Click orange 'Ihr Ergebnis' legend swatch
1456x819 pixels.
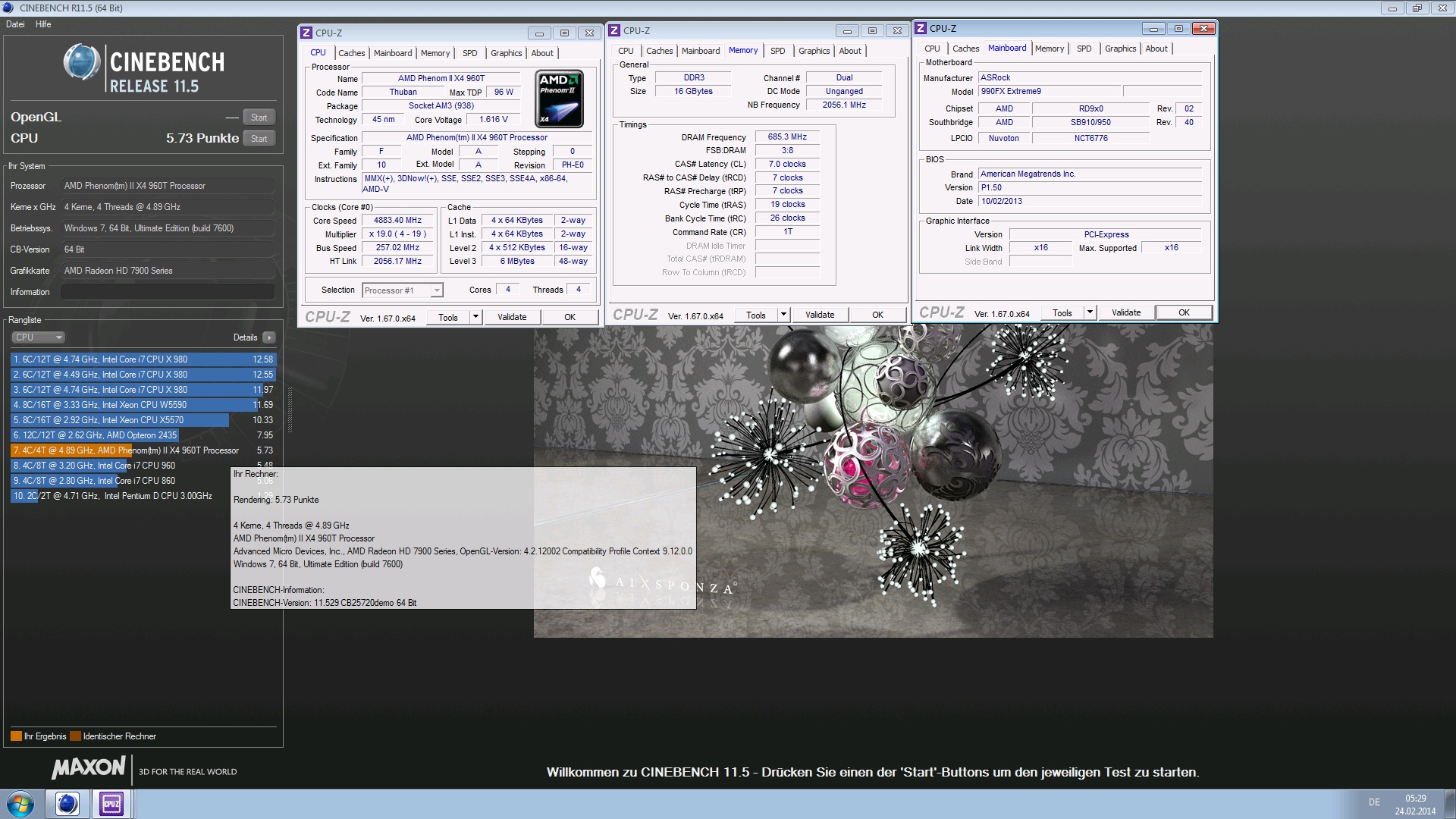click(16, 736)
